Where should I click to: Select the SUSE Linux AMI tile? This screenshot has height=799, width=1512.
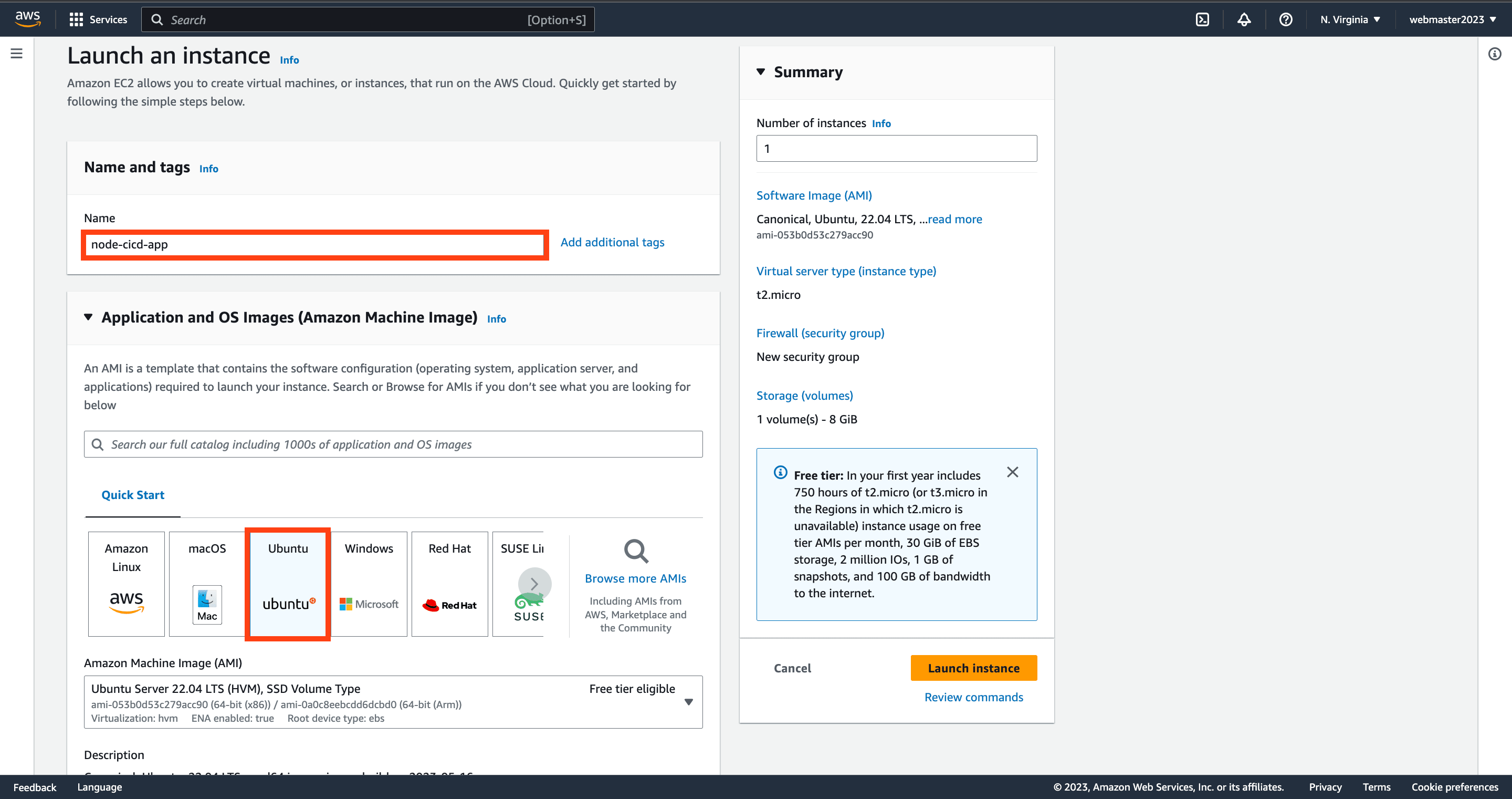click(x=518, y=584)
